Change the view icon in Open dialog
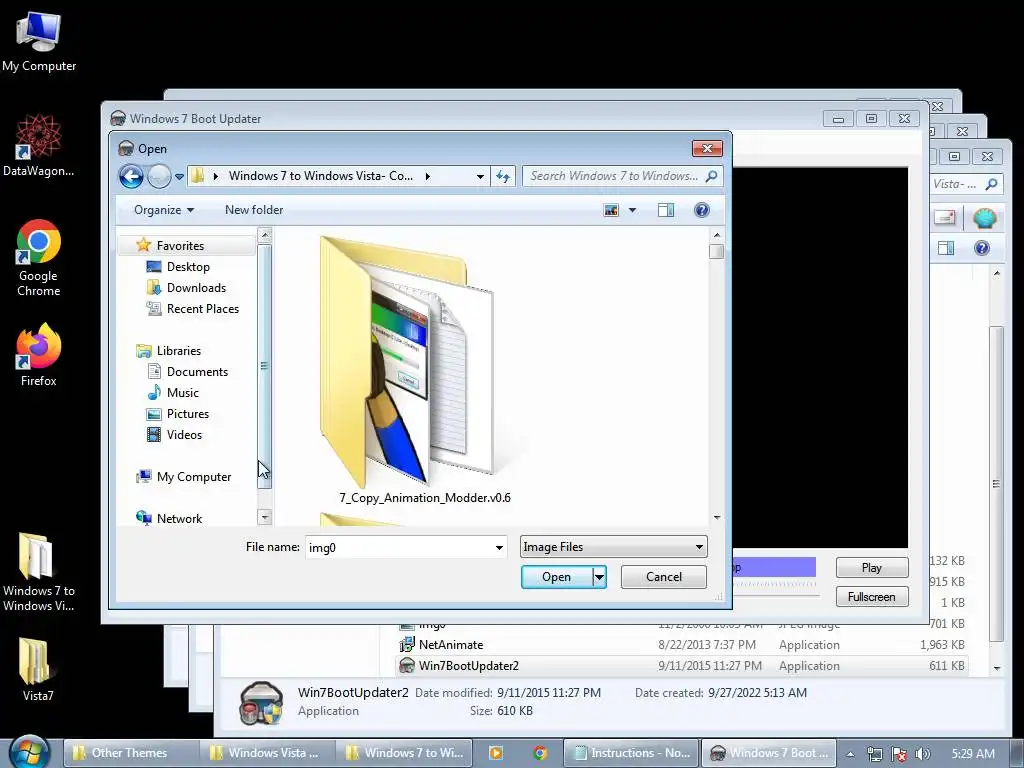This screenshot has height=768, width=1024. point(611,210)
